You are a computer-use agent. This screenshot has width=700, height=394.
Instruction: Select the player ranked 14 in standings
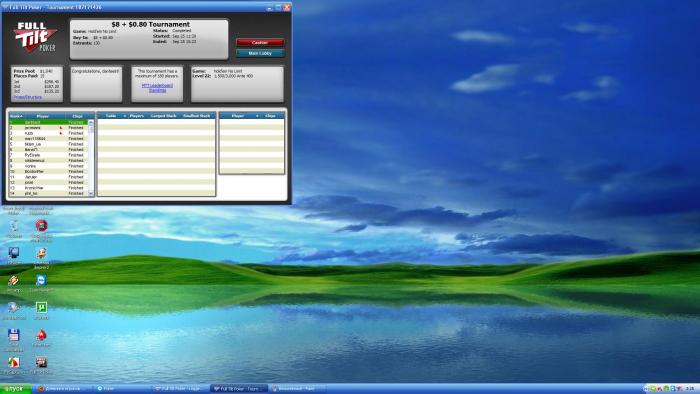[x=48, y=193]
